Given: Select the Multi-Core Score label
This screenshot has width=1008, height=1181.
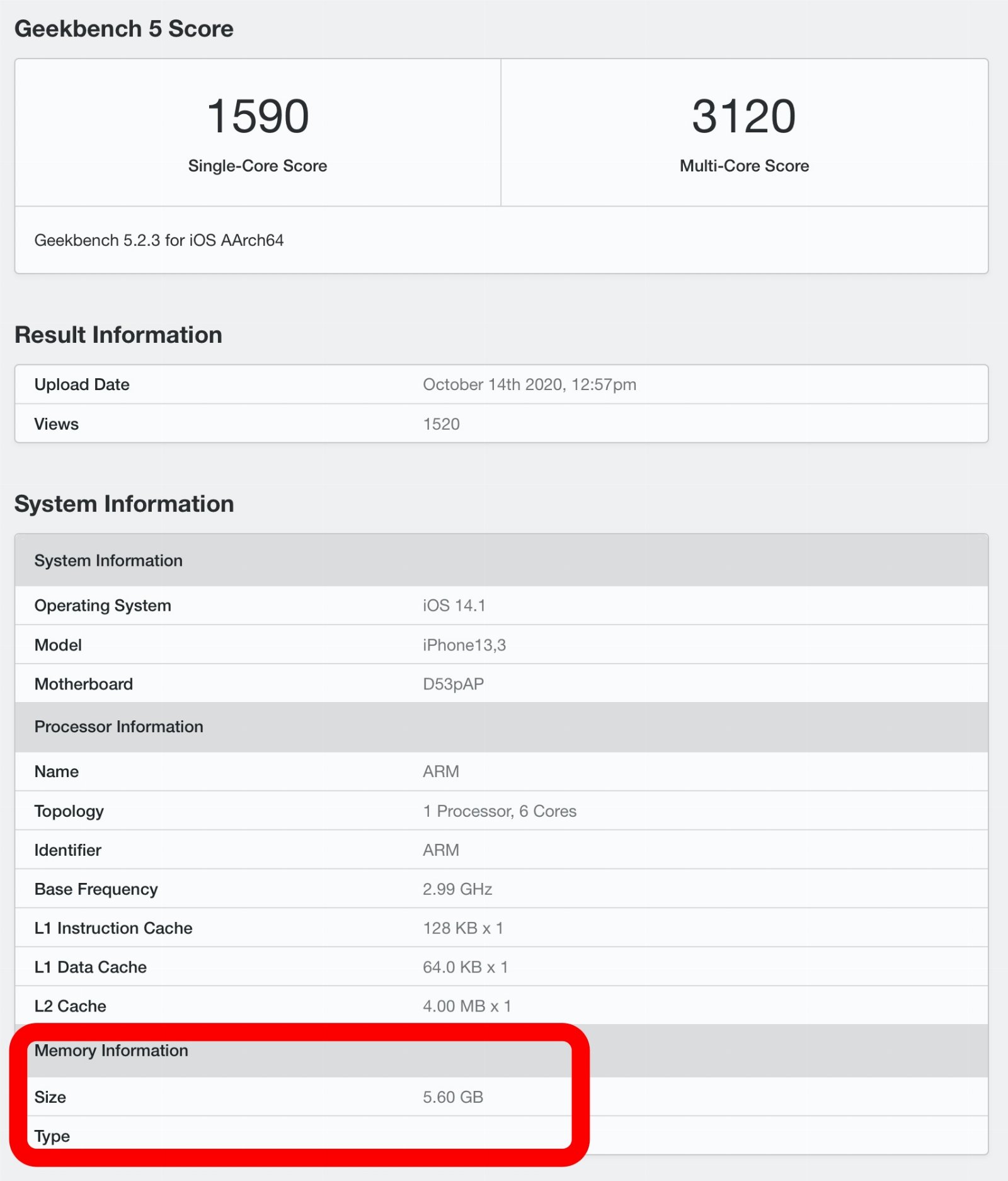Looking at the screenshot, I should [744, 166].
